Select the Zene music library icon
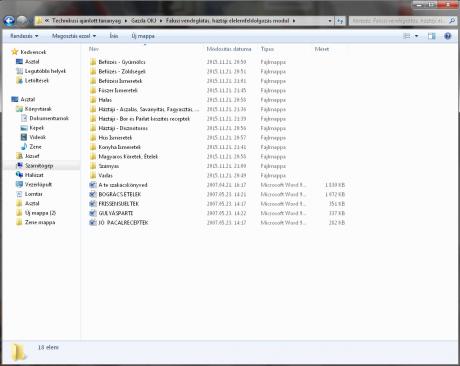The image size is (460, 366). point(24,147)
